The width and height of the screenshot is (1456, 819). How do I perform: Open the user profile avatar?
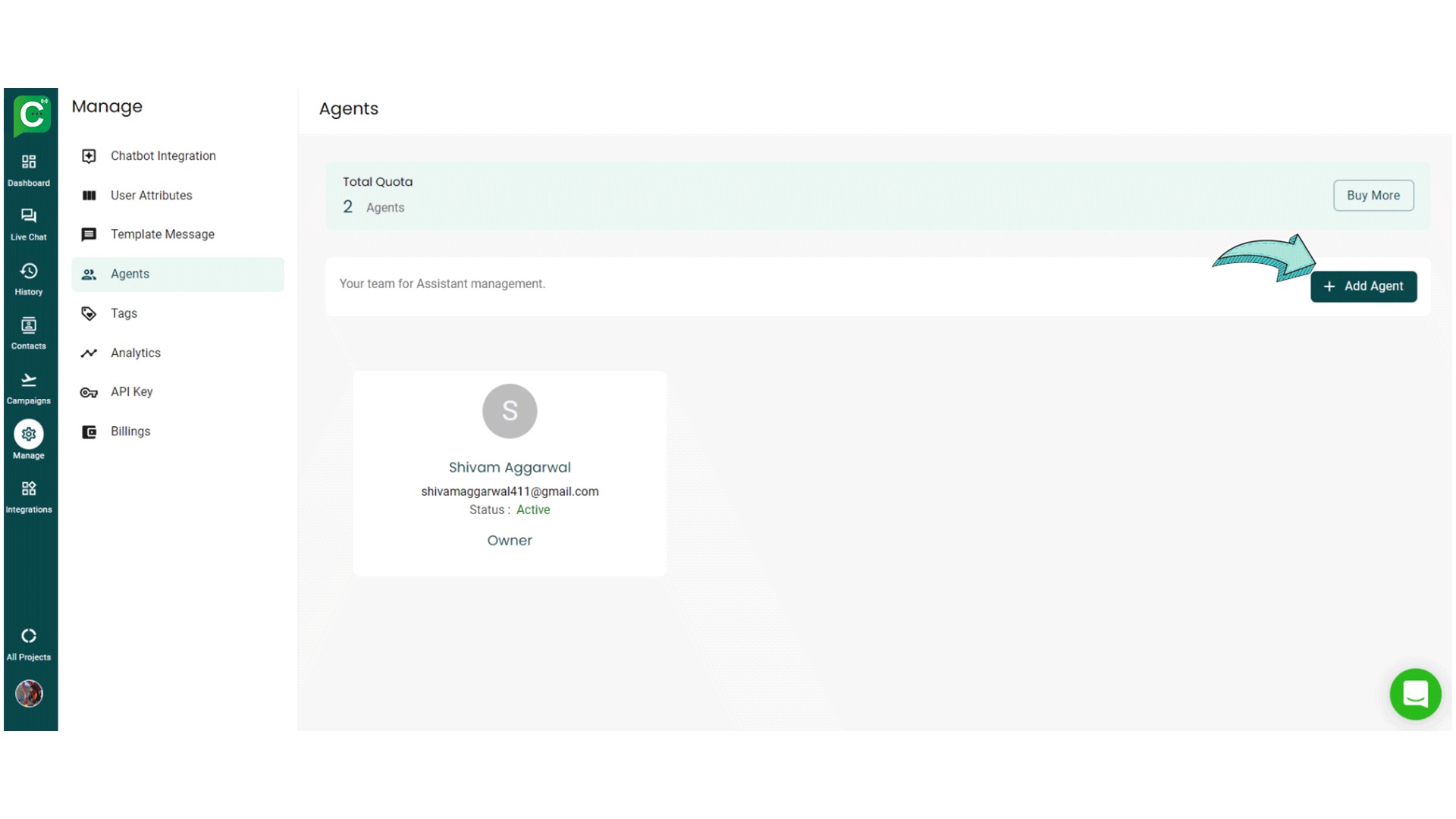click(x=29, y=693)
